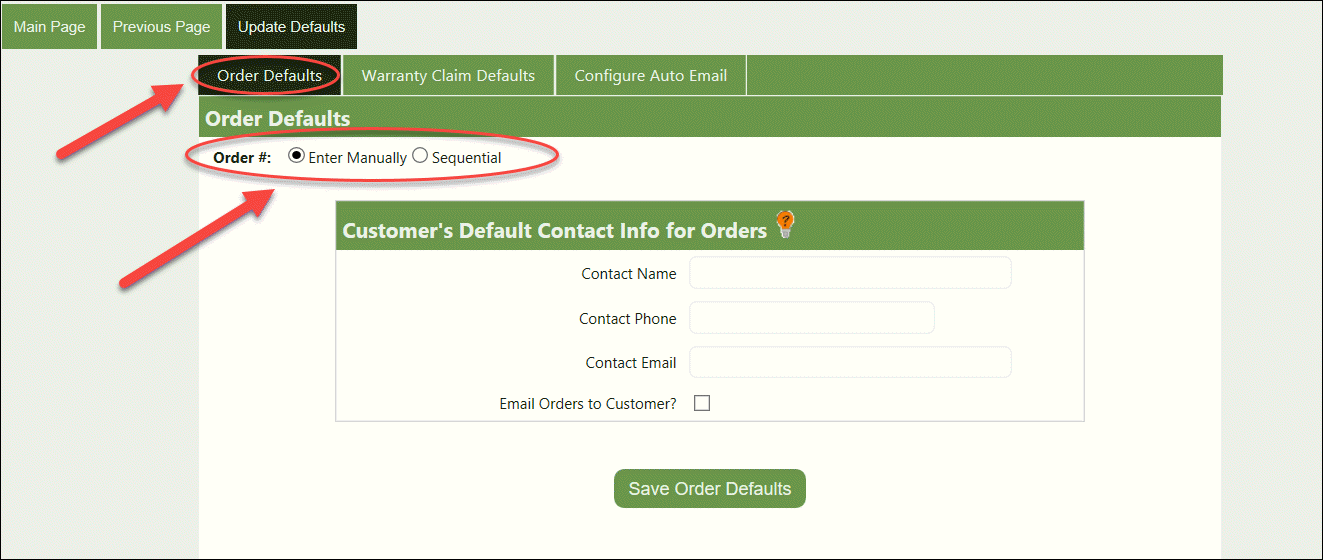Navigate back with Previous Page button
The height and width of the screenshot is (560, 1323).
[x=161, y=27]
